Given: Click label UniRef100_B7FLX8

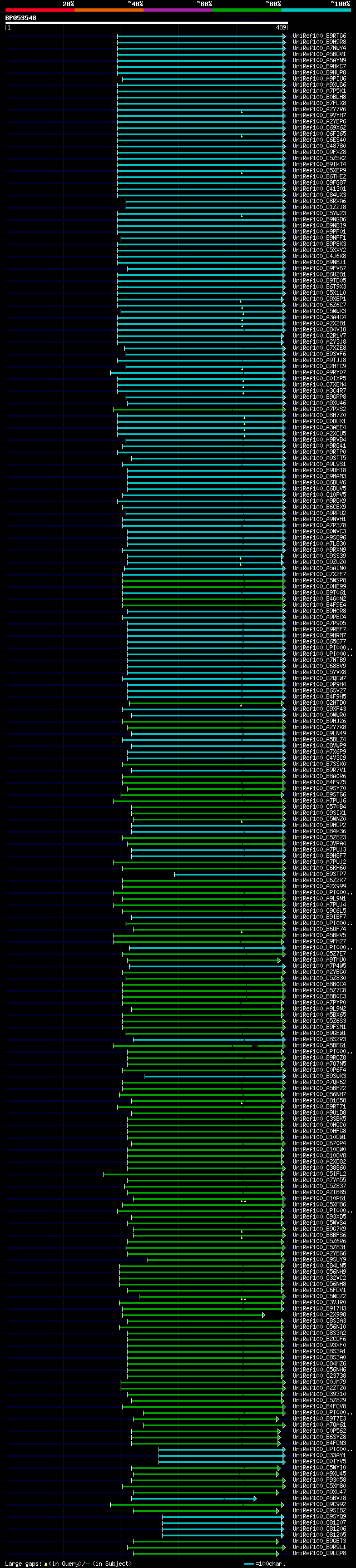Looking at the screenshot, I should [319, 103].
